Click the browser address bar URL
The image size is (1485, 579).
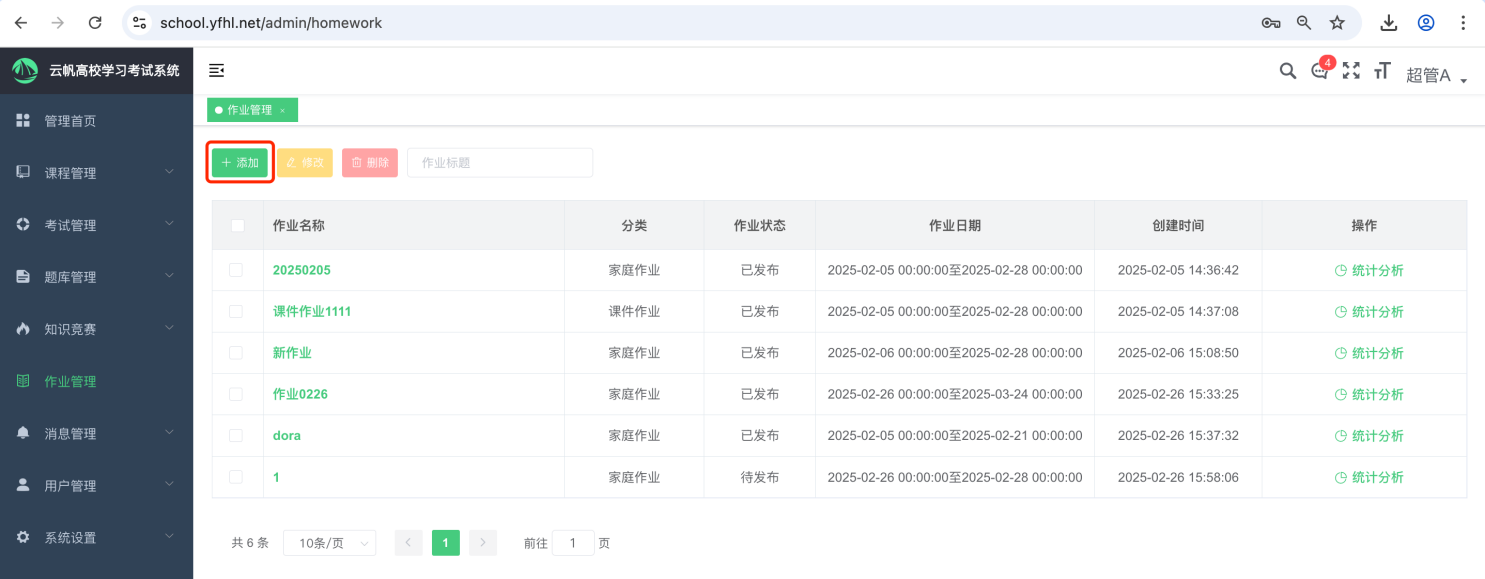click(x=271, y=22)
